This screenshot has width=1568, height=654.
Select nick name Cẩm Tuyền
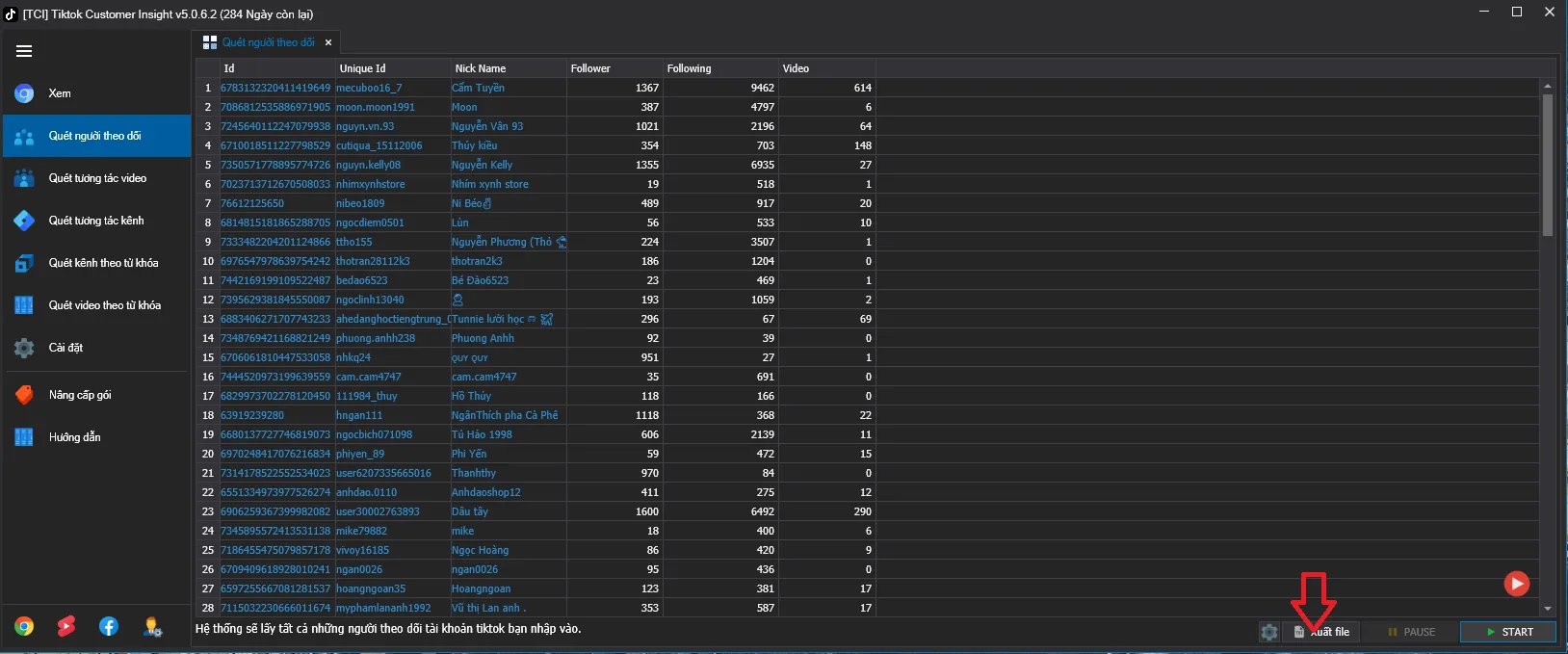pyautogui.click(x=478, y=88)
